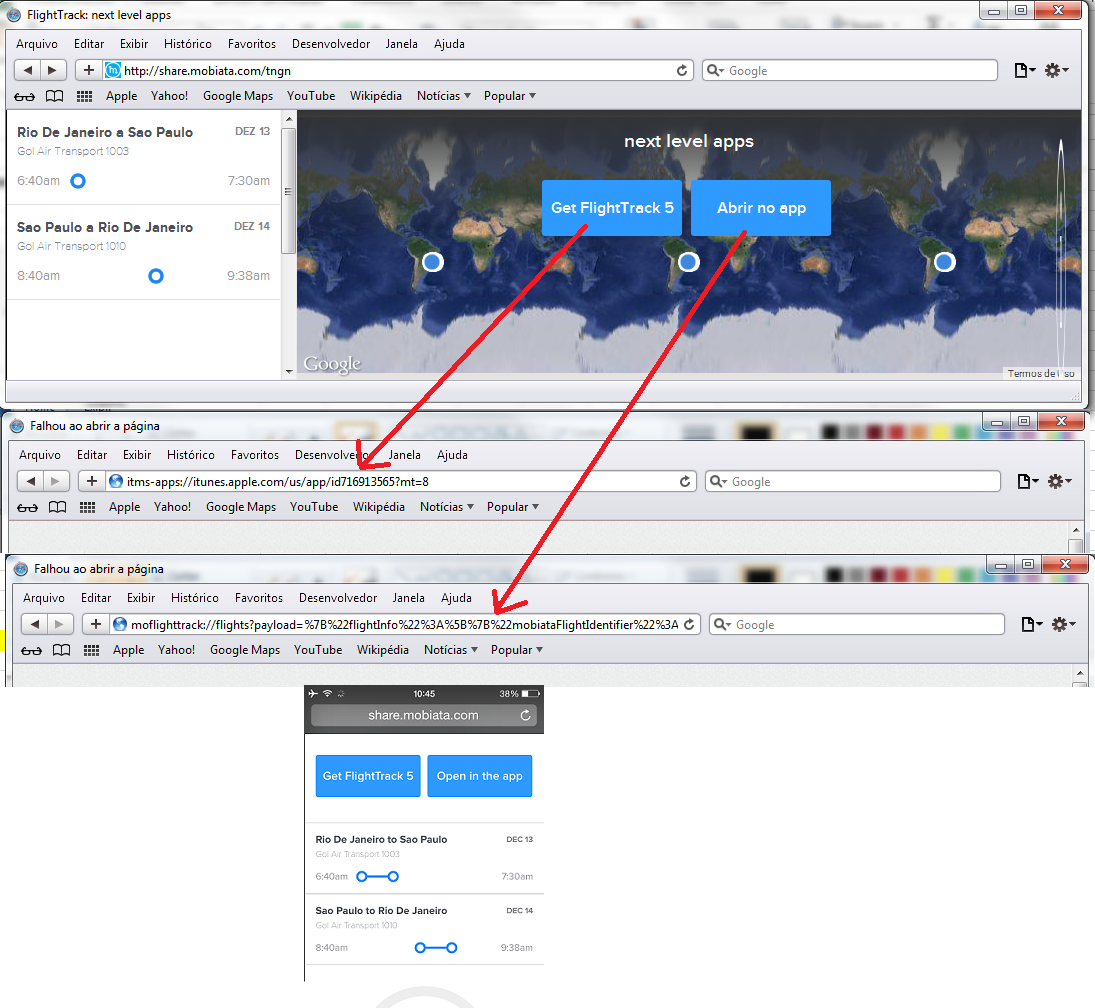Click back arrow in the moflighttrack window
Image resolution: width=1095 pixels, height=1008 pixels.
pos(35,624)
